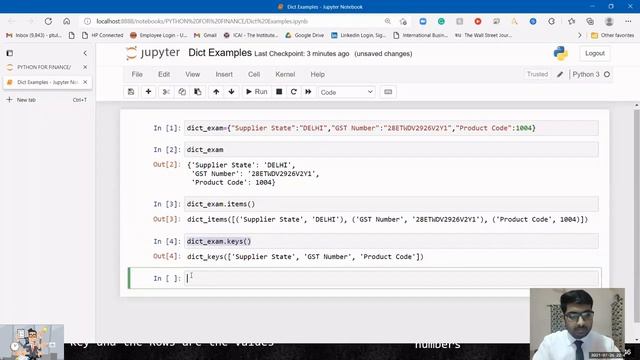Open the File menu

click(x=137, y=74)
